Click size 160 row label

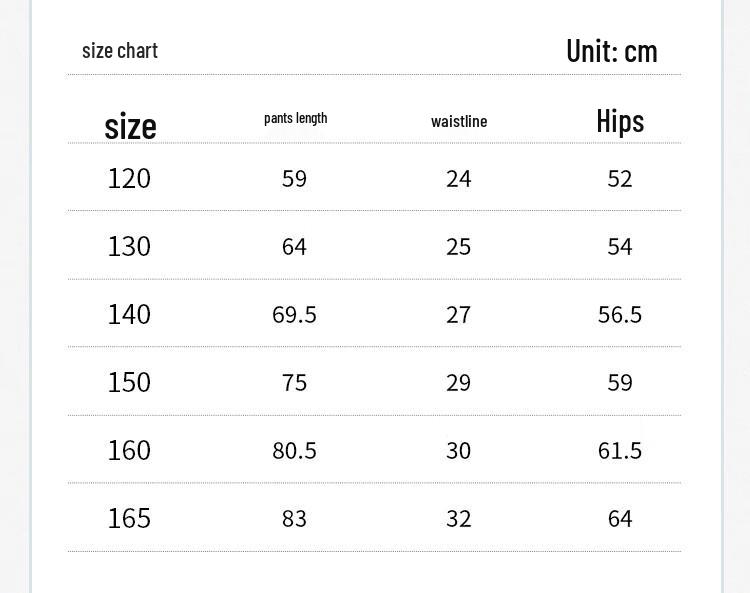[x=129, y=450]
